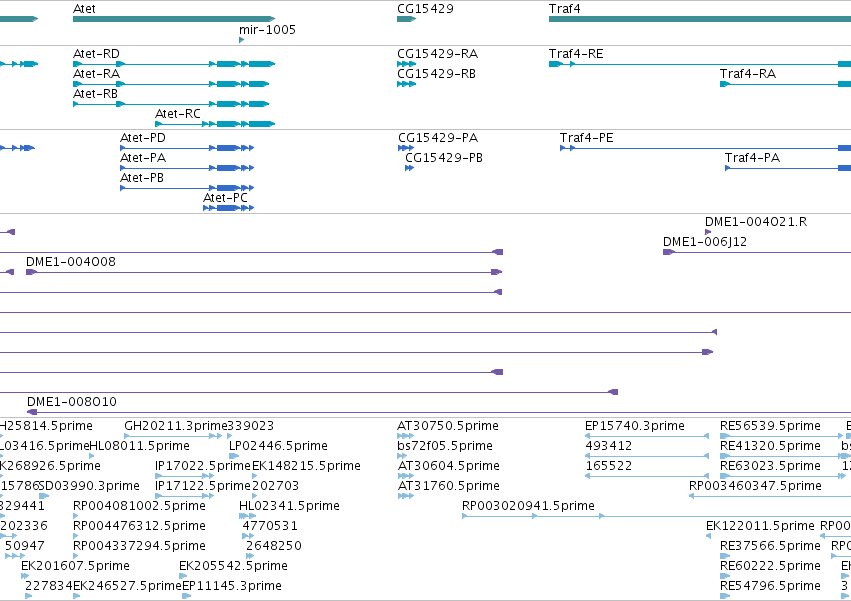Viewport: 851px width, 601px height.
Task: Select the CG15429-PB protein label
Action: click(x=444, y=158)
